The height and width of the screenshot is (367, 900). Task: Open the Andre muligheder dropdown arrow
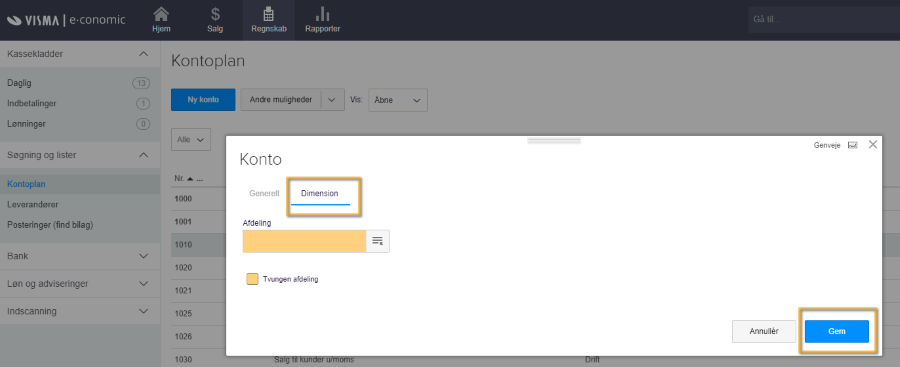(x=332, y=100)
